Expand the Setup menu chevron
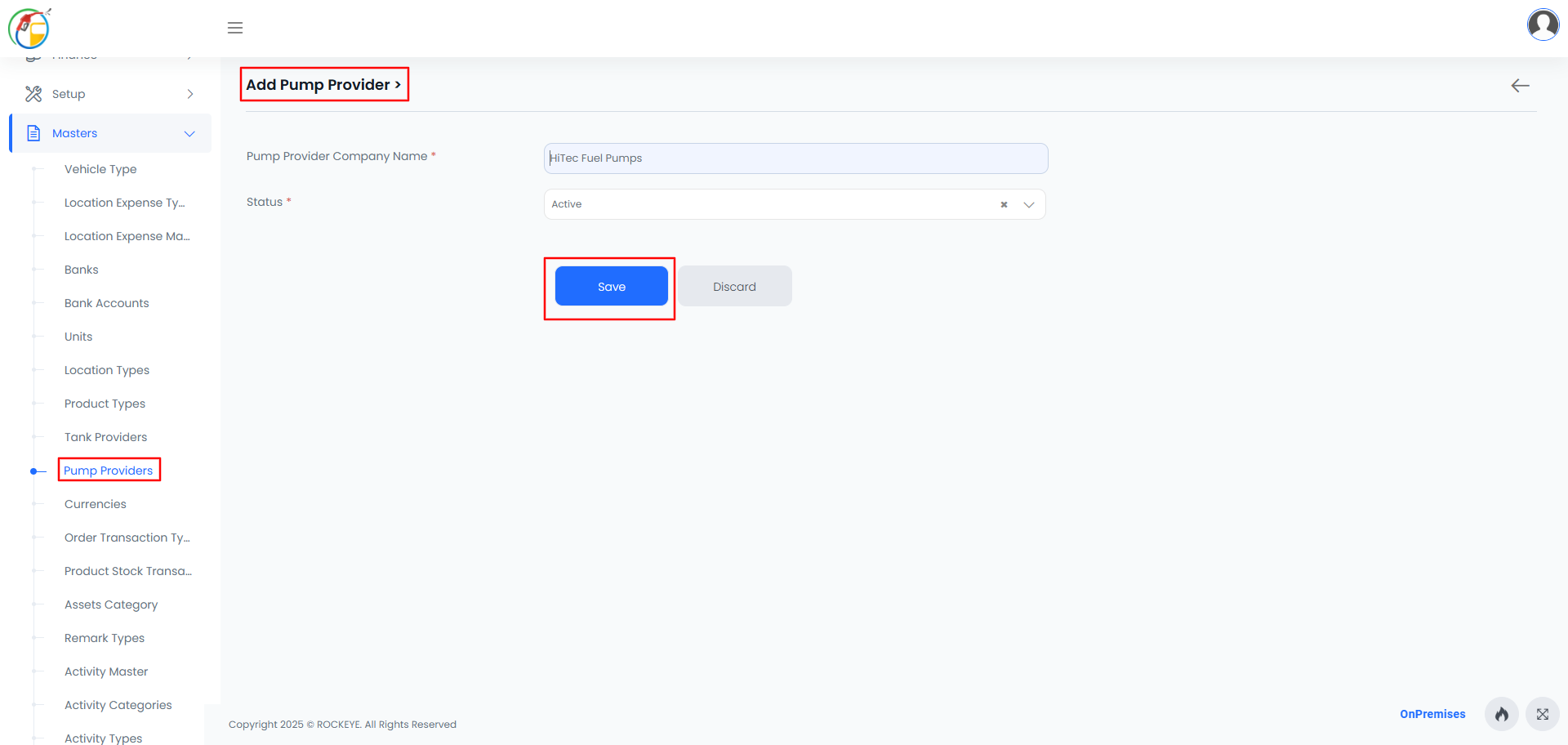1568x745 pixels. point(190,94)
